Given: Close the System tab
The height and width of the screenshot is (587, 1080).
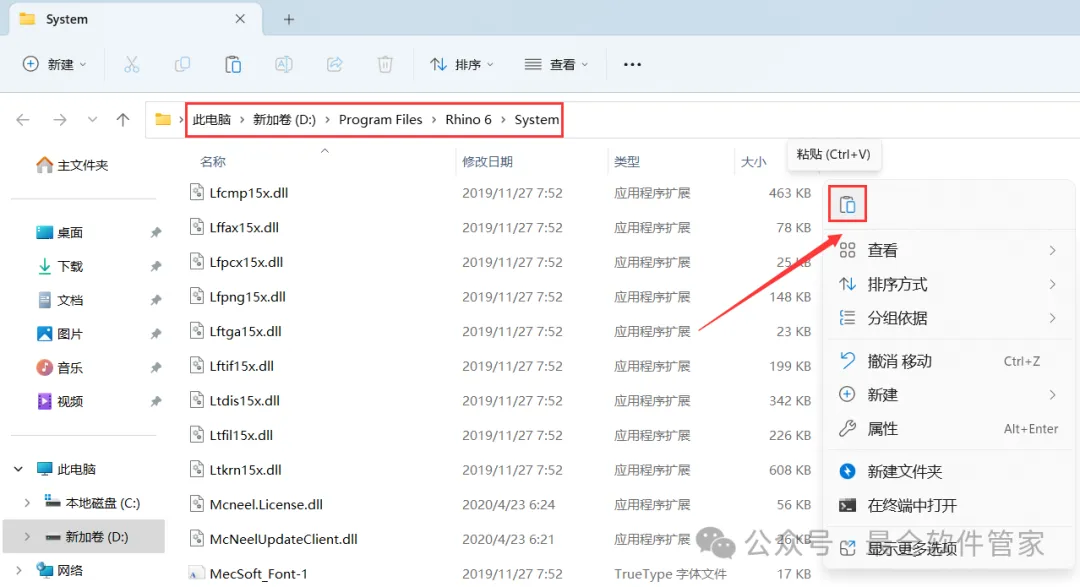Looking at the screenshot, I should coord(240,19).
